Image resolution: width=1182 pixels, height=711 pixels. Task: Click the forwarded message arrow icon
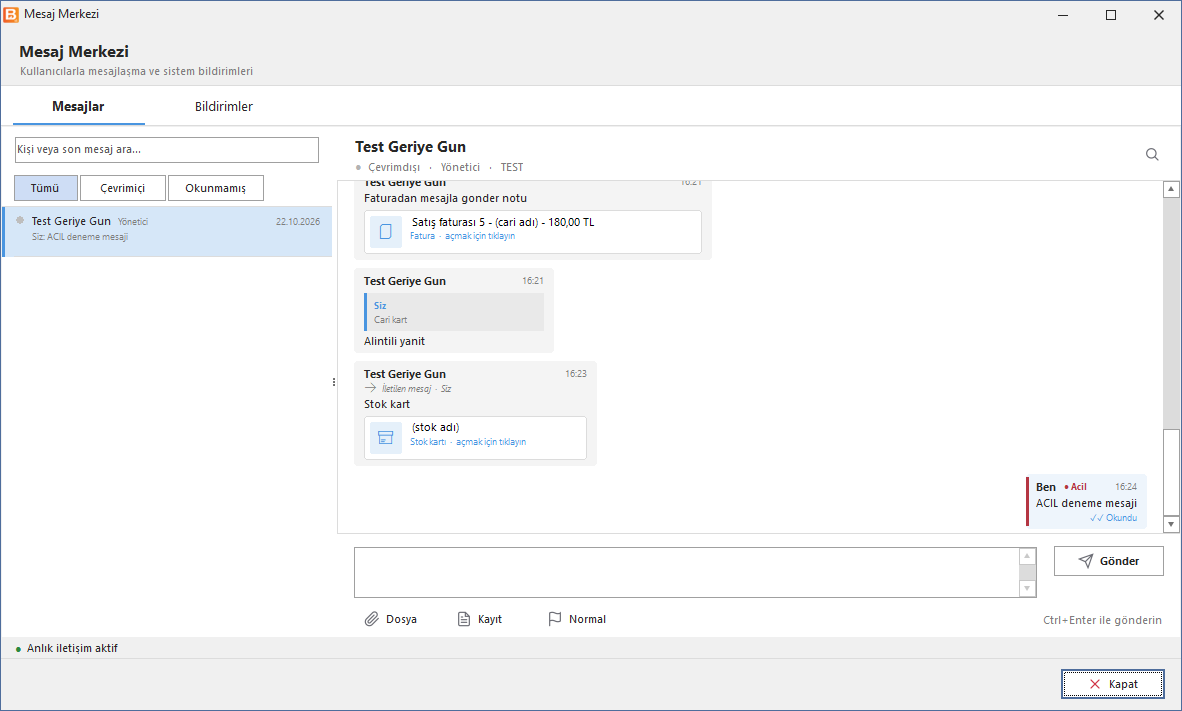pos(370,388)
